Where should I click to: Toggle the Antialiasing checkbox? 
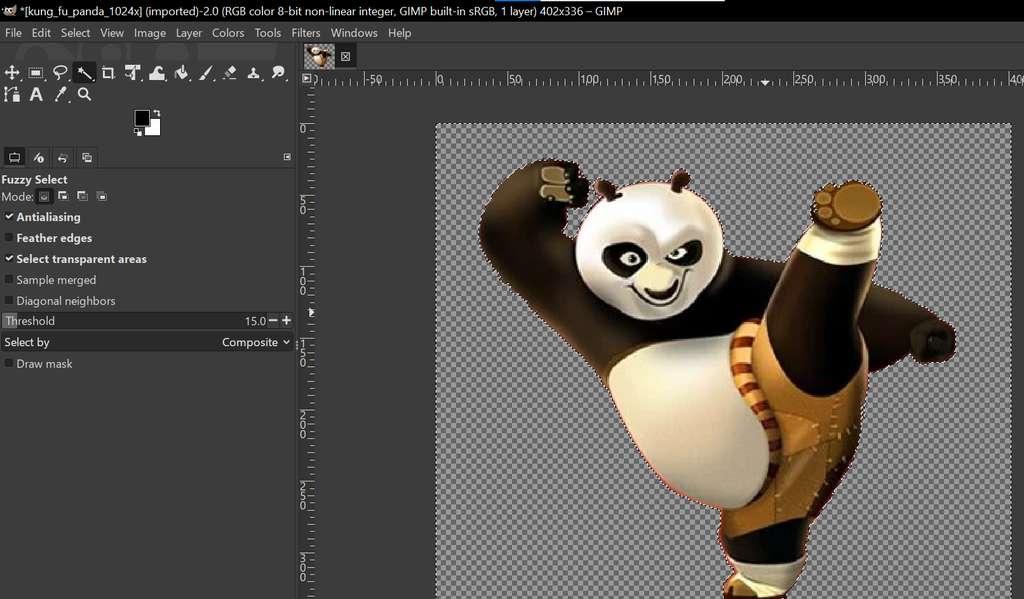click(9, 216)
